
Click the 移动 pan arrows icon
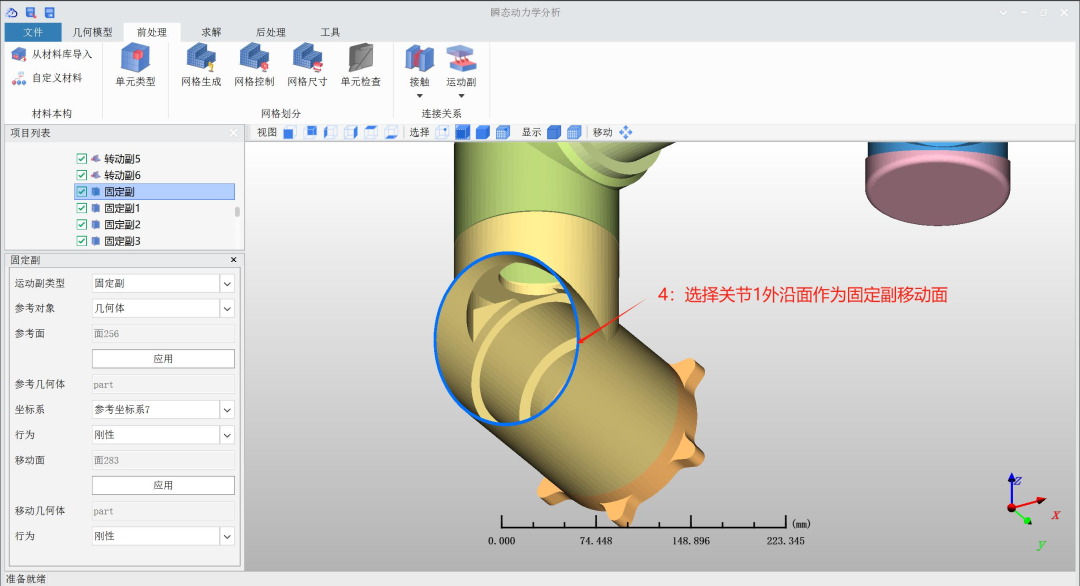pos(625,132)
